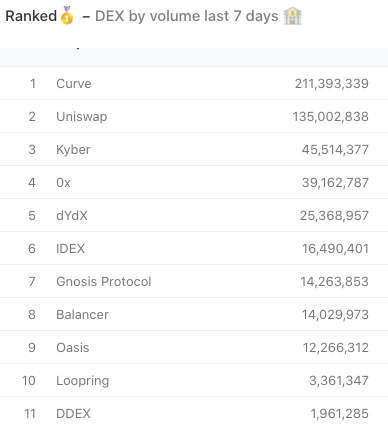The image size is (388, 428).
Task: Select the Loopring row name
Action: click(x=83, y=381)
